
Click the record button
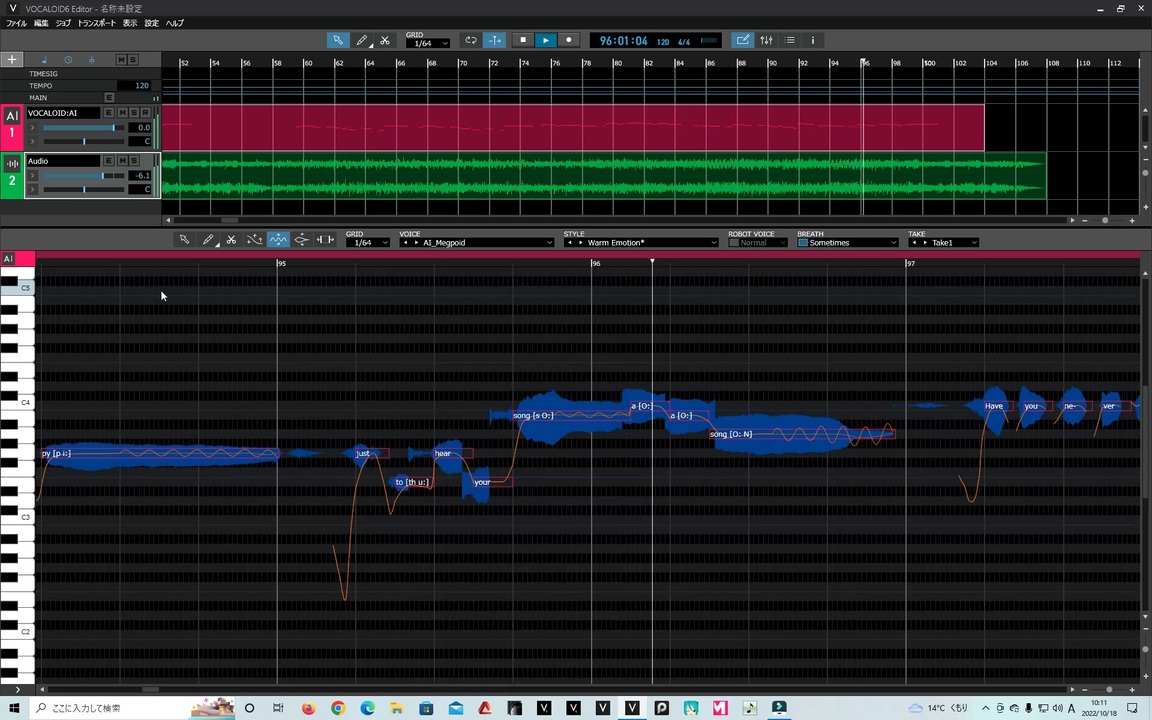click(569, 40)
